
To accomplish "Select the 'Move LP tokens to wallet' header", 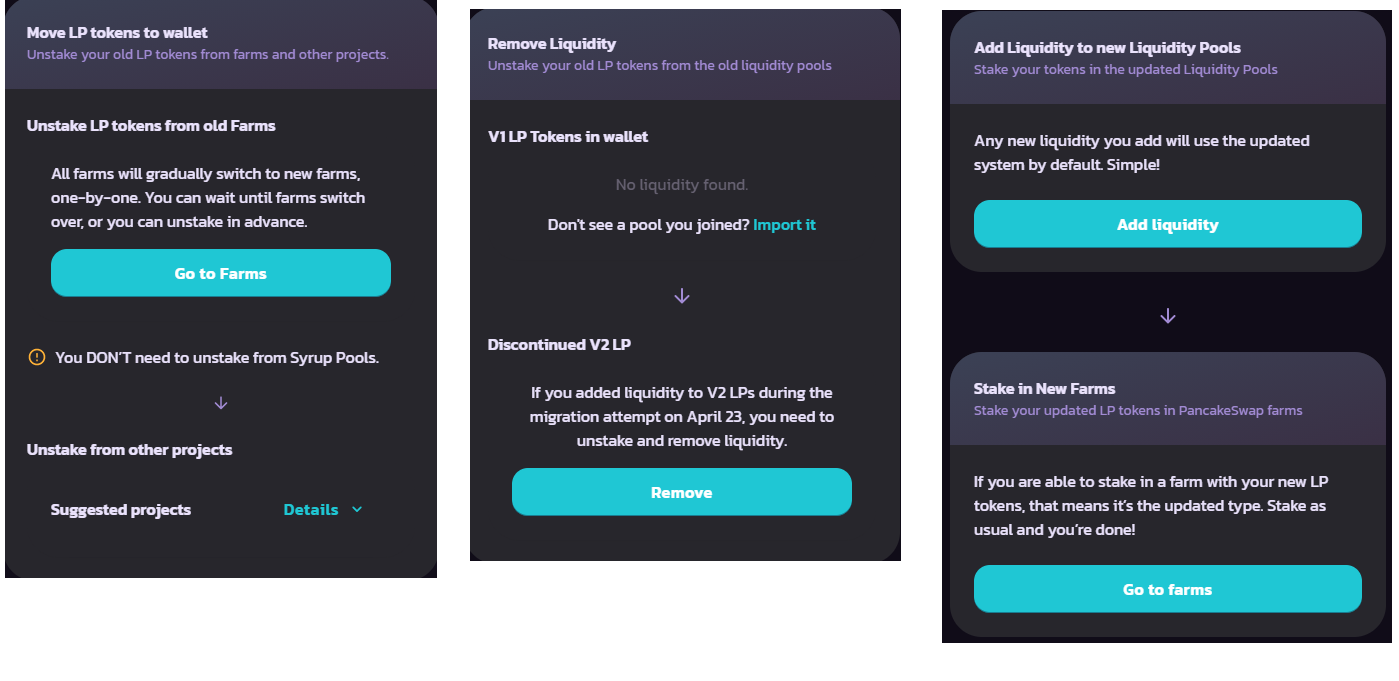I will [117, 33].
